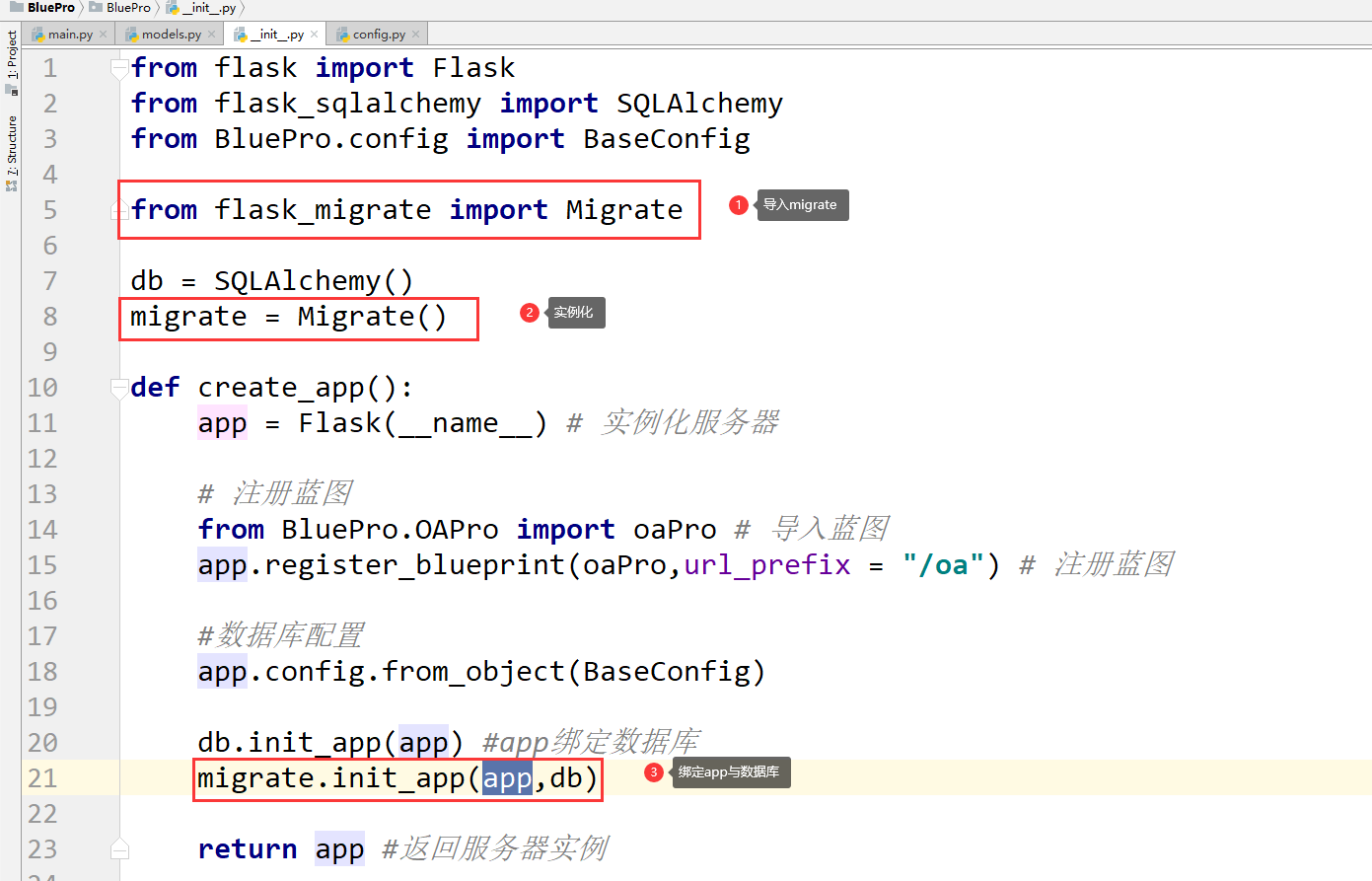Switch to the models.py editor tab
1372x881 pixels.
click(x=171, y=34)
